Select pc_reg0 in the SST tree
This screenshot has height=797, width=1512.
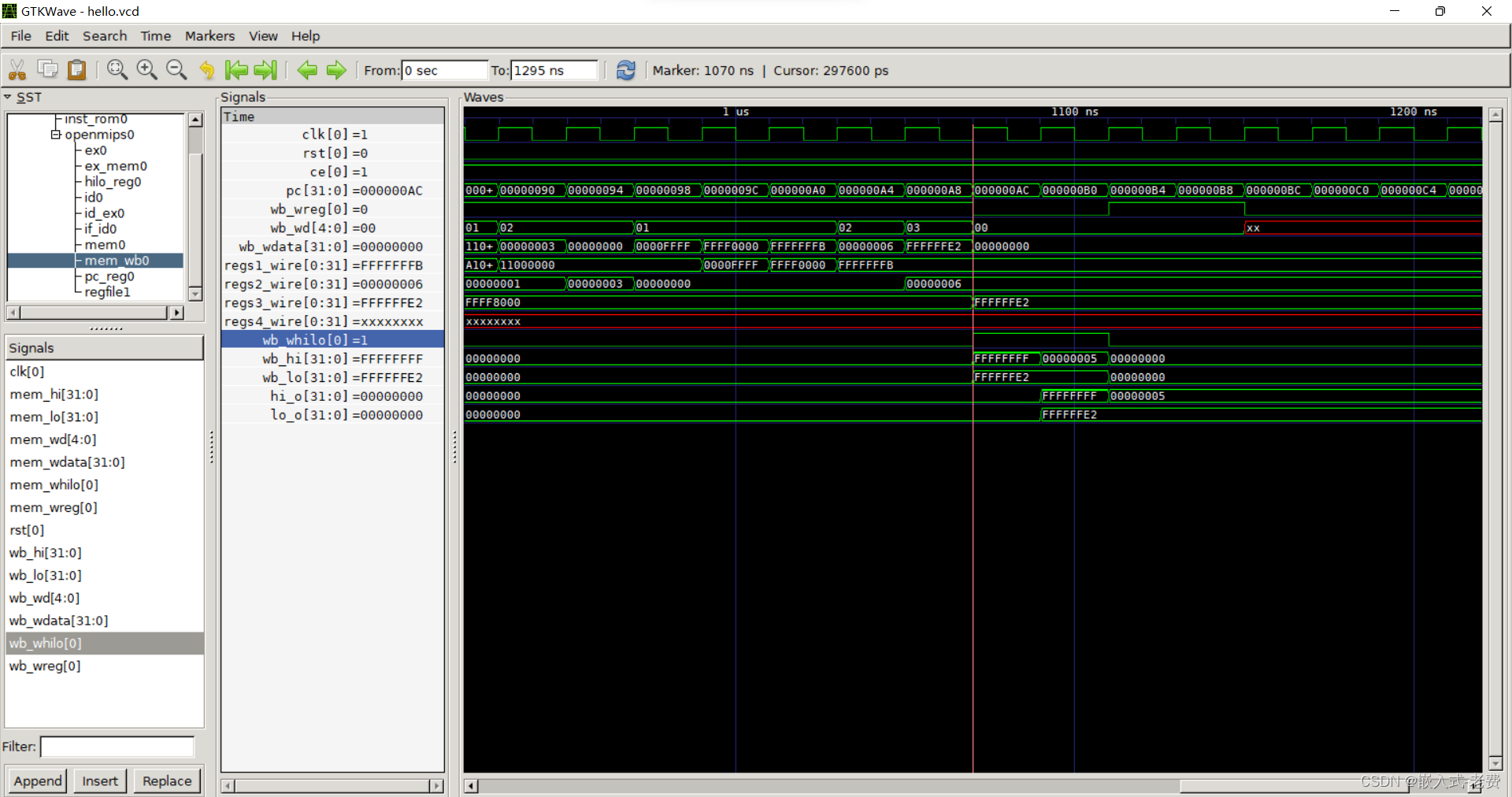pyautogui.click(x=109, y=276)
